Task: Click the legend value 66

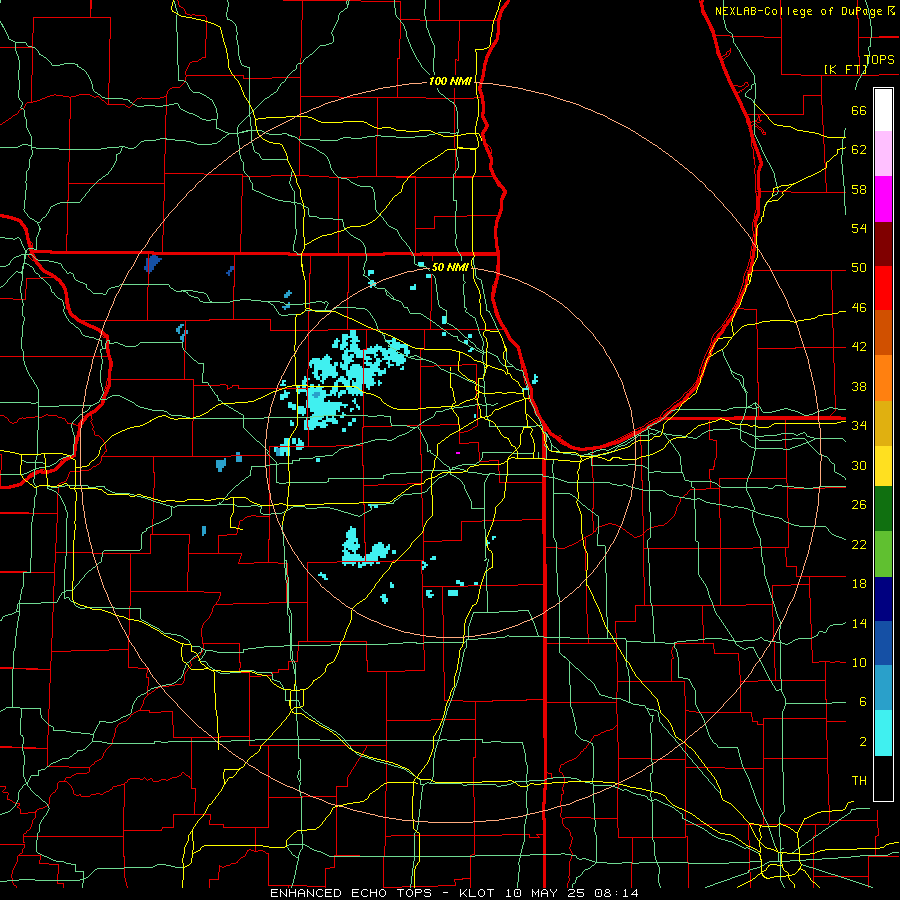Action: [859, 110]
